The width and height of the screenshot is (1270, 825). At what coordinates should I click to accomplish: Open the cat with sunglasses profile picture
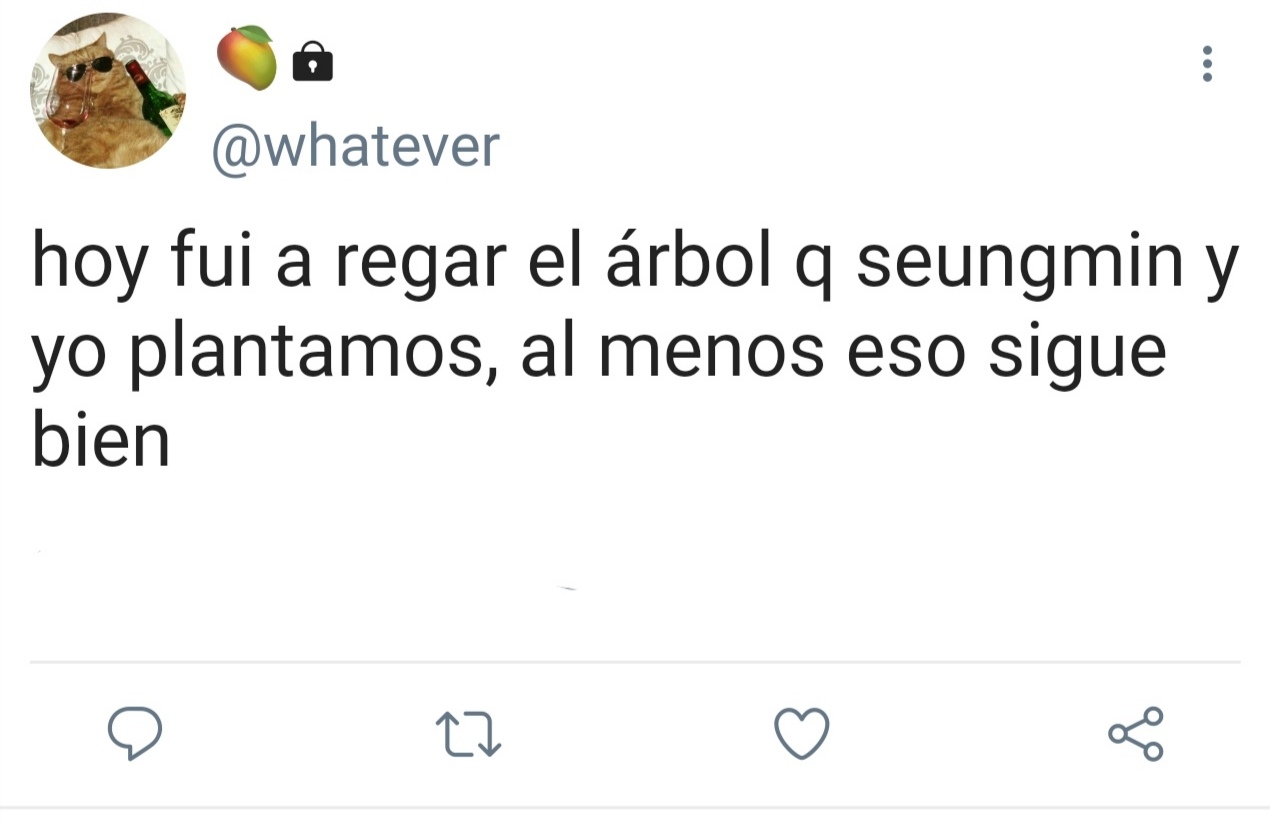107,90
